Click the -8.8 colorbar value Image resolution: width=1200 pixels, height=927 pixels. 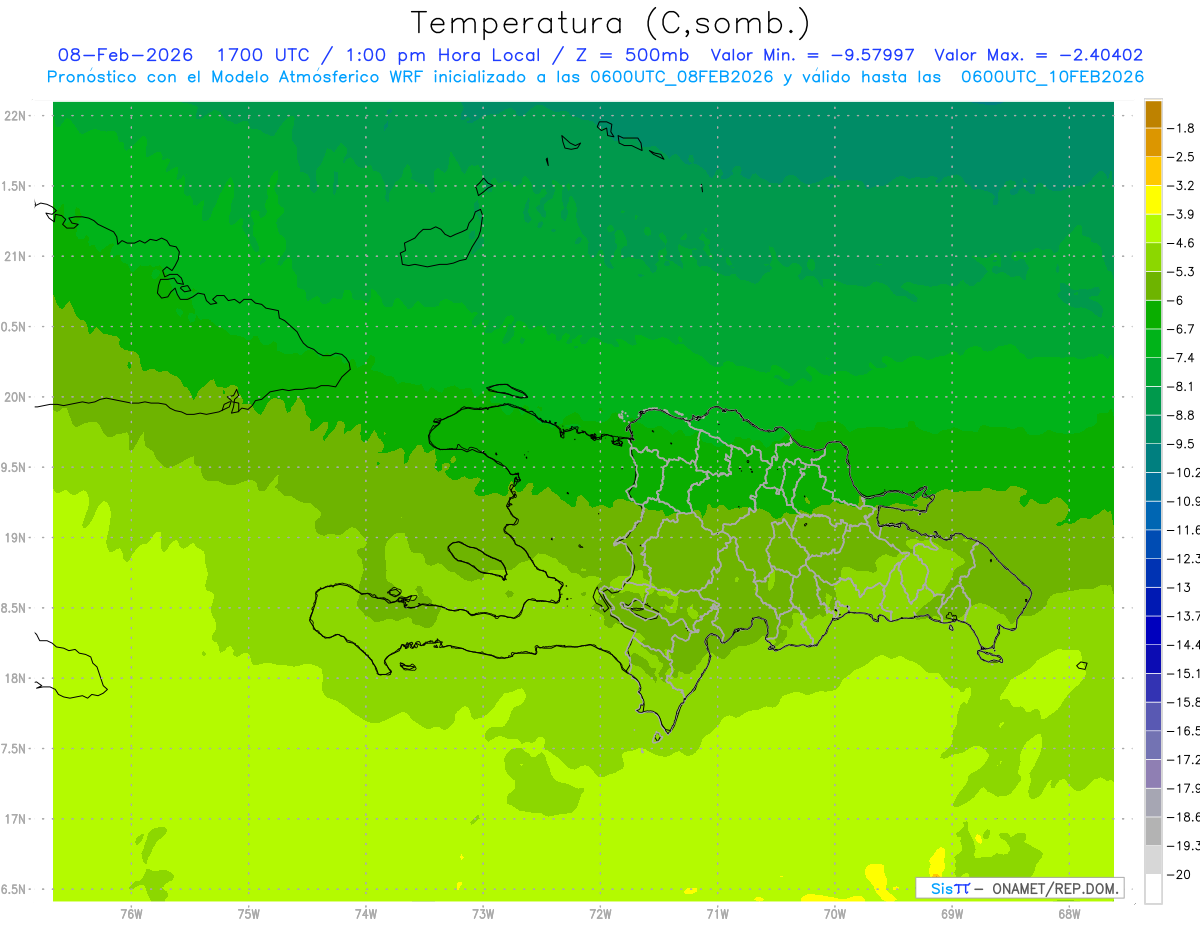click(1181, 415)
